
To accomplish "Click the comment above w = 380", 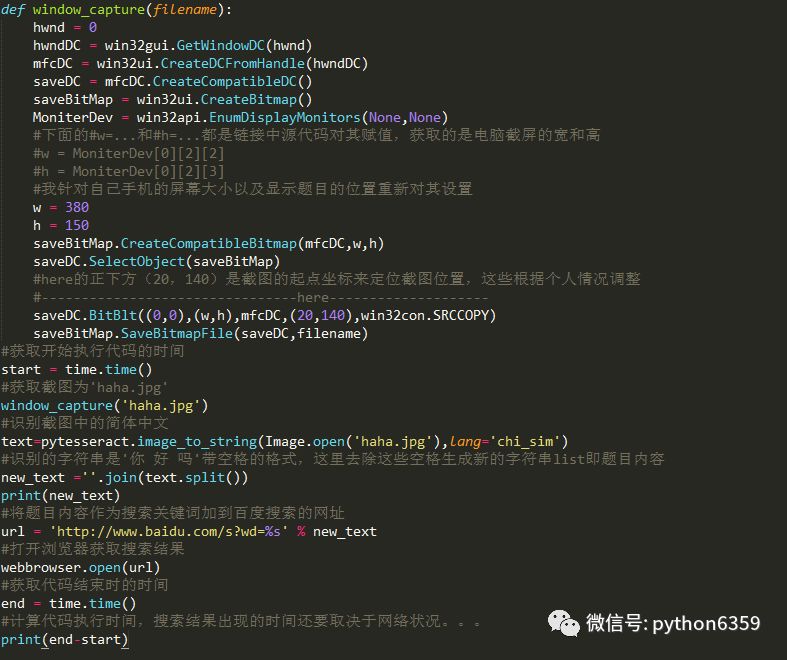I will coord(252,189).
